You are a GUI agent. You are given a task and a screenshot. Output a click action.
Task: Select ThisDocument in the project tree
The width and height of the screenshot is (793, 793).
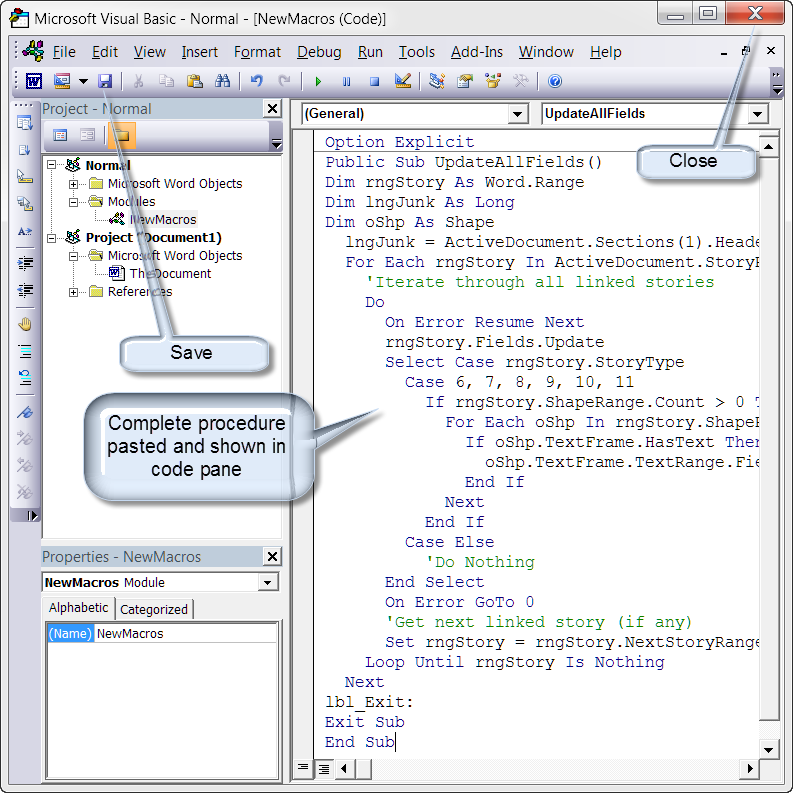170,274
